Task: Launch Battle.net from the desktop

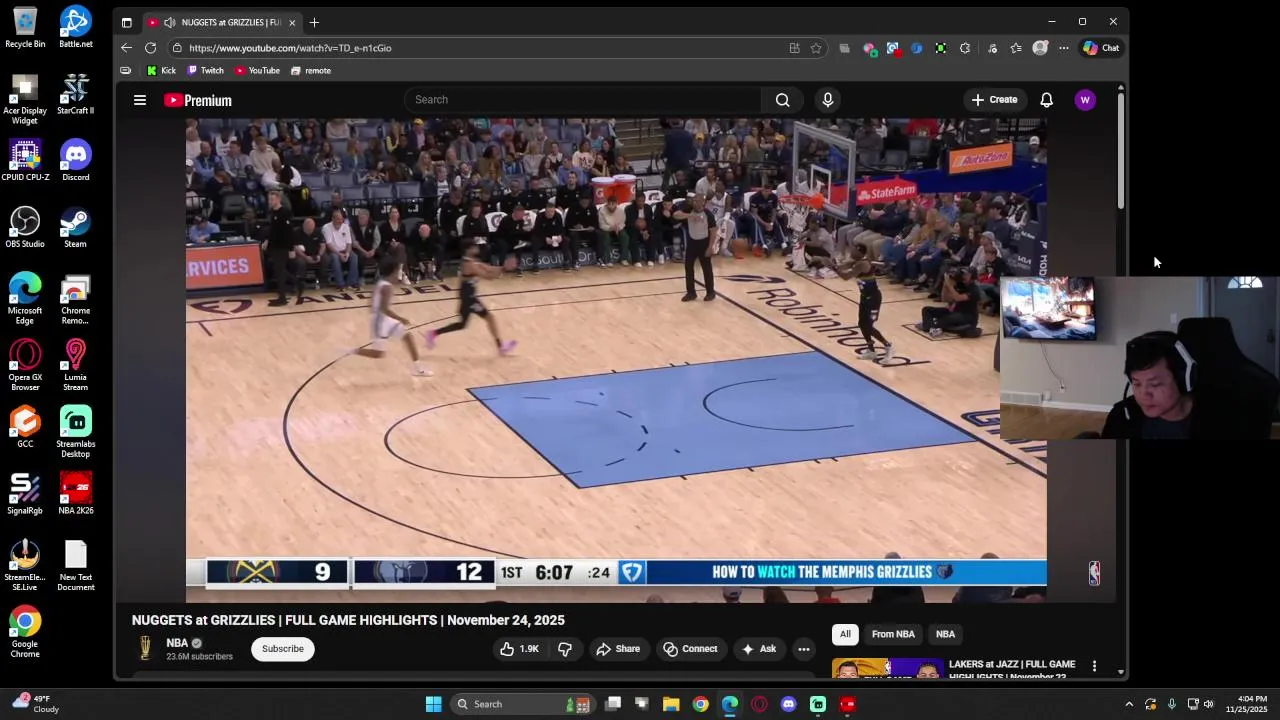Action: pyautogui.click(x=75, y=27)
